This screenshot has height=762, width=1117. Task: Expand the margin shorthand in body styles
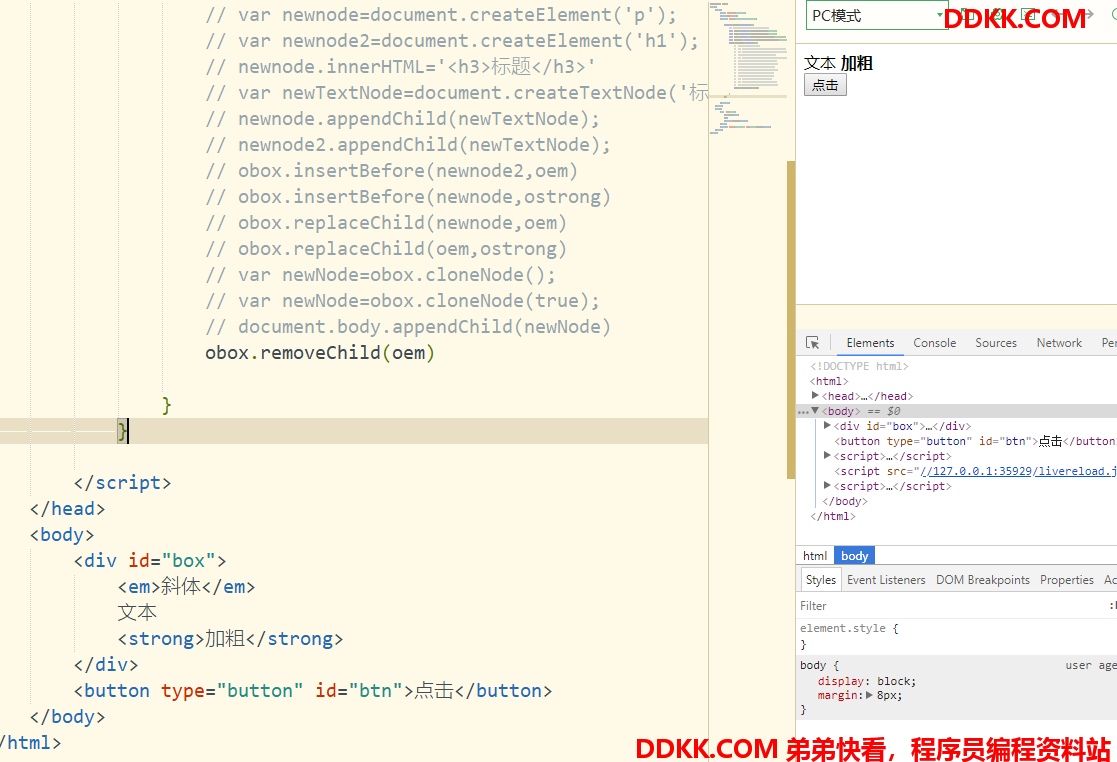(869, 695)
